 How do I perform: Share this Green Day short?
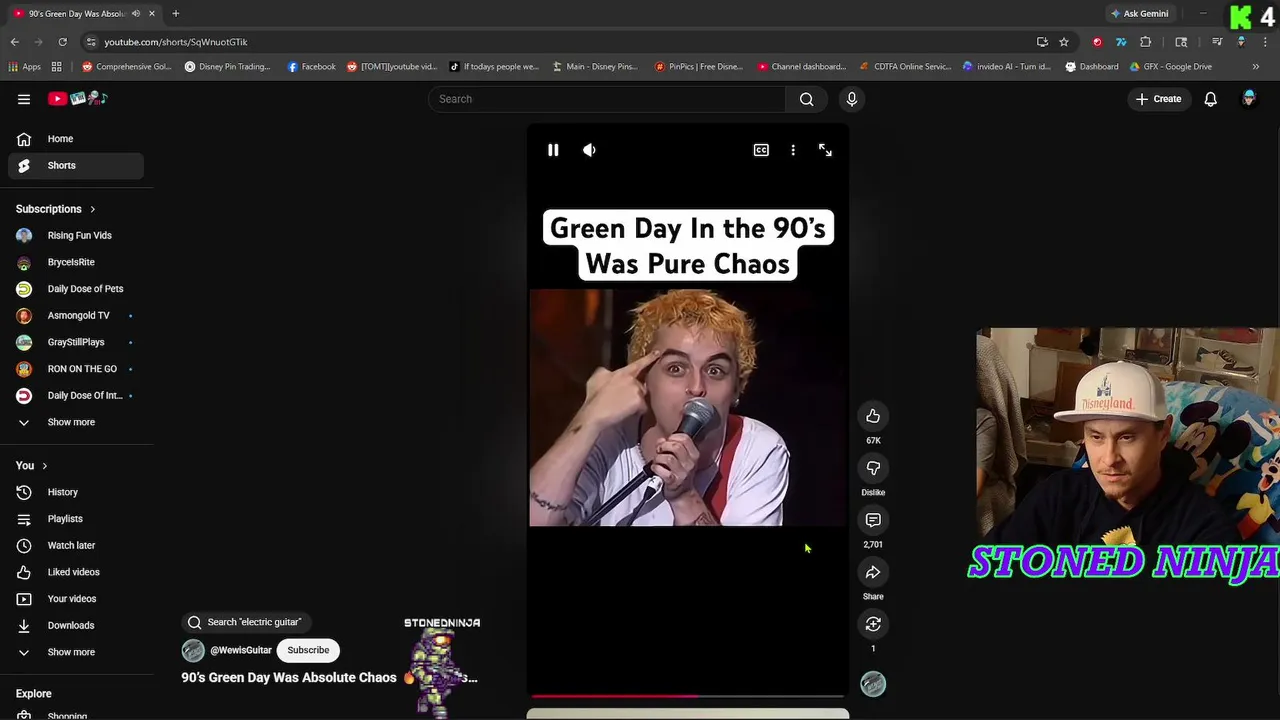point(873,572)
